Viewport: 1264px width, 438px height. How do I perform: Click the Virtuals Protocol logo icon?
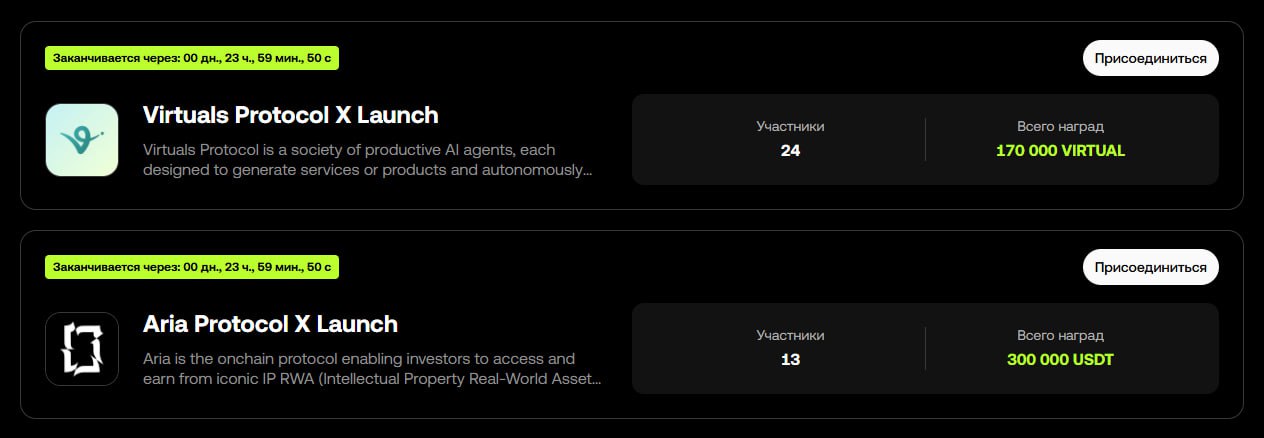click(x=82, y=140)
